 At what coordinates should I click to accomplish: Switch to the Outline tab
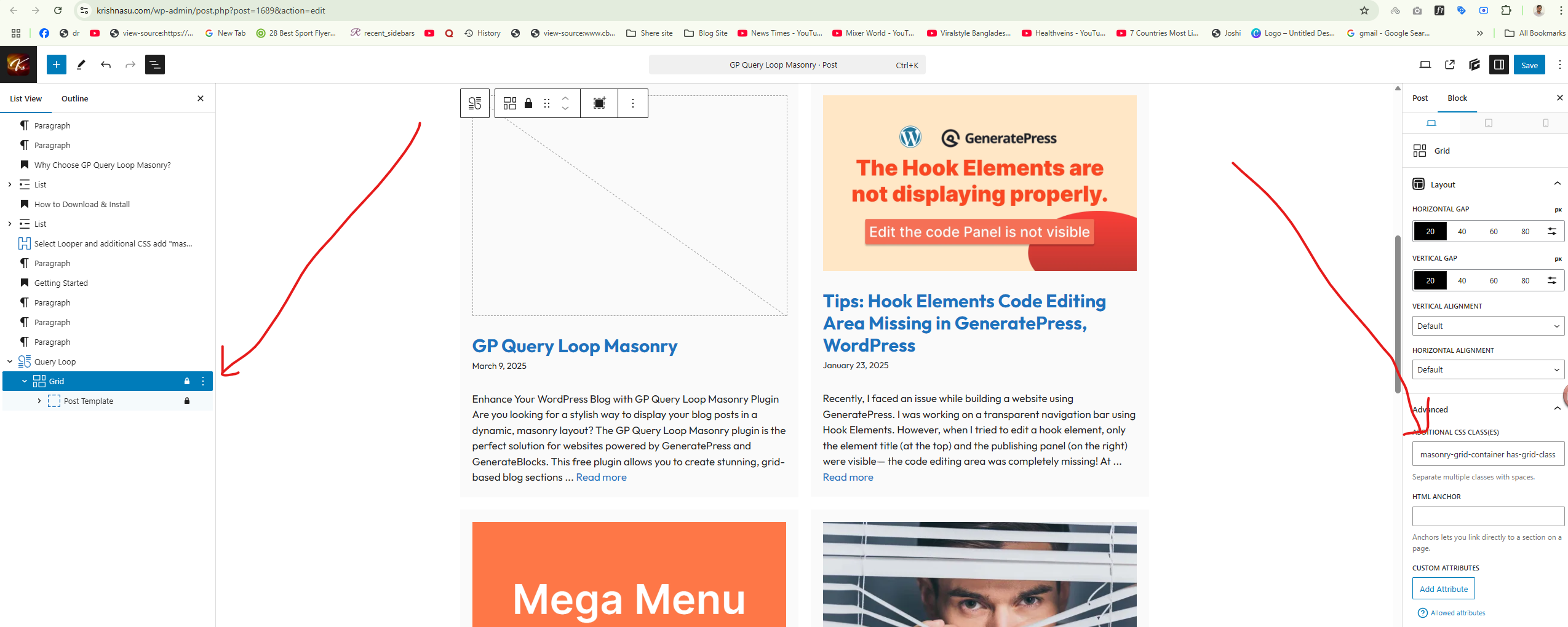click(x=74, y=98)
